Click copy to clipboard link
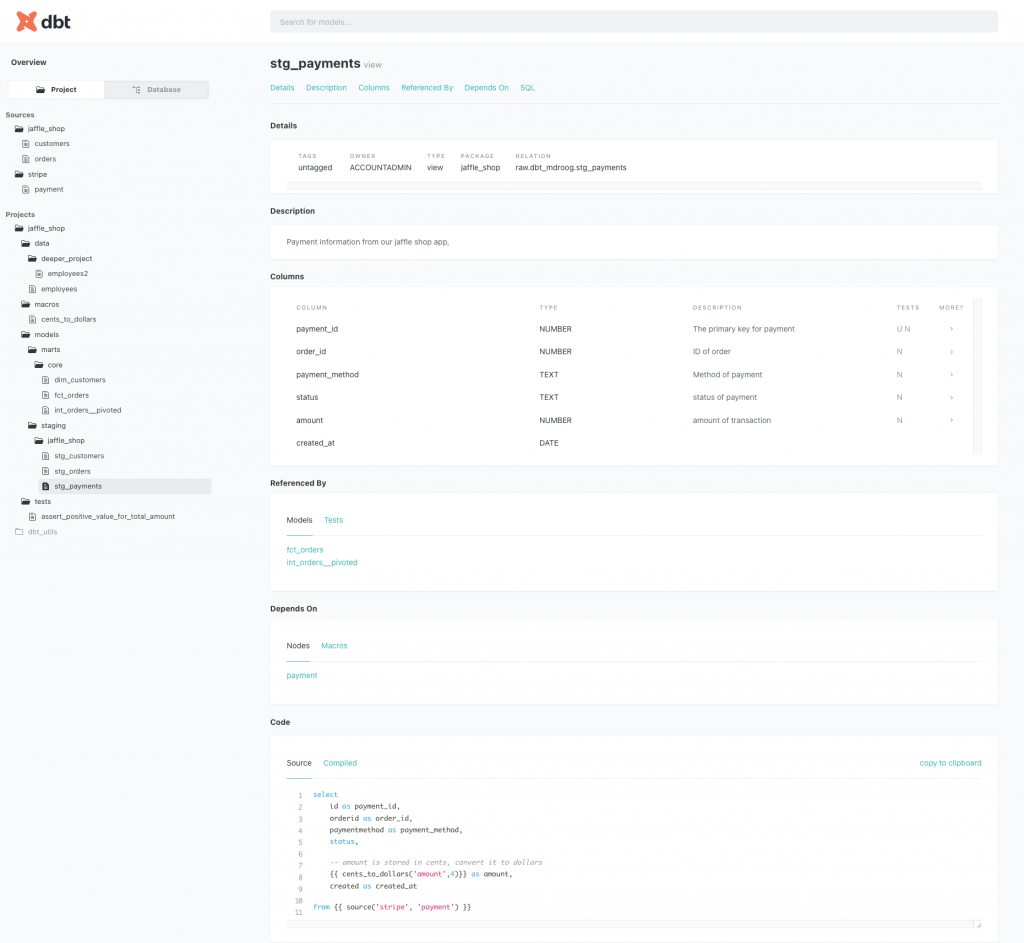Image resolution: width=1024 pixels, height=943 pixels. [x=950, y=763]
